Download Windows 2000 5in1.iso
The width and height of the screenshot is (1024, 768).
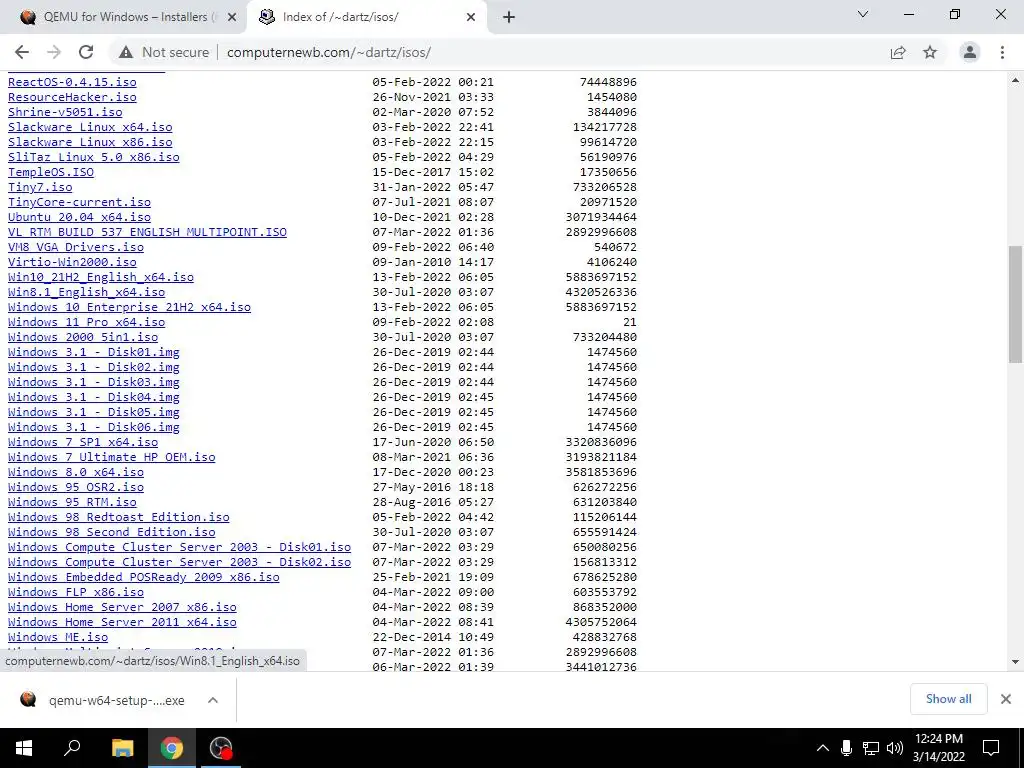point(83,338)
